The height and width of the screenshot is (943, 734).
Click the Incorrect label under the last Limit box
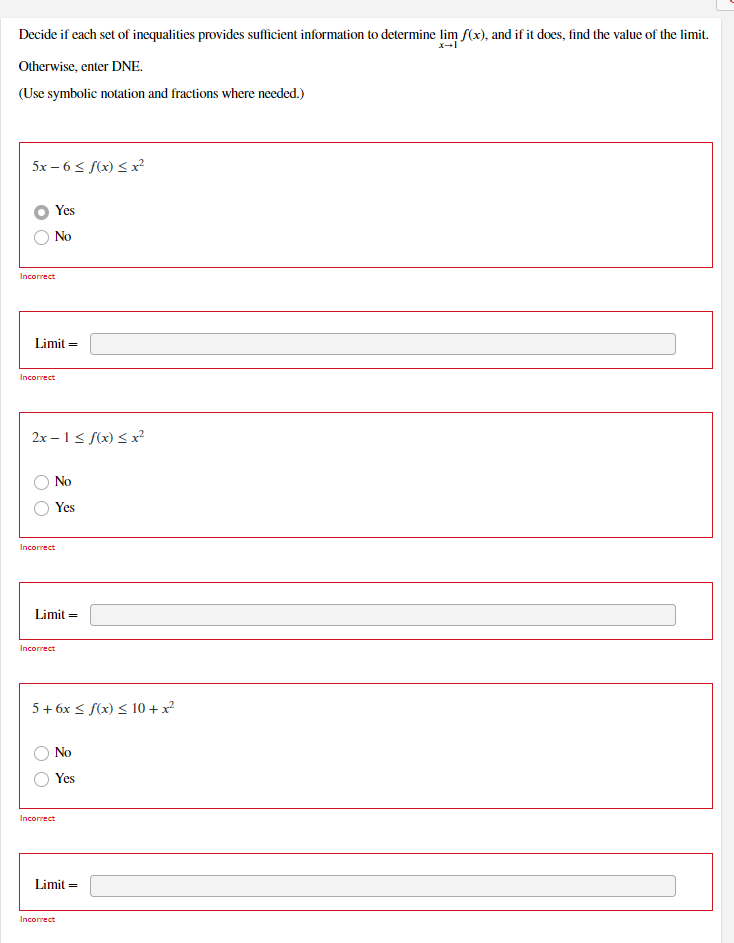click(36, 919)
